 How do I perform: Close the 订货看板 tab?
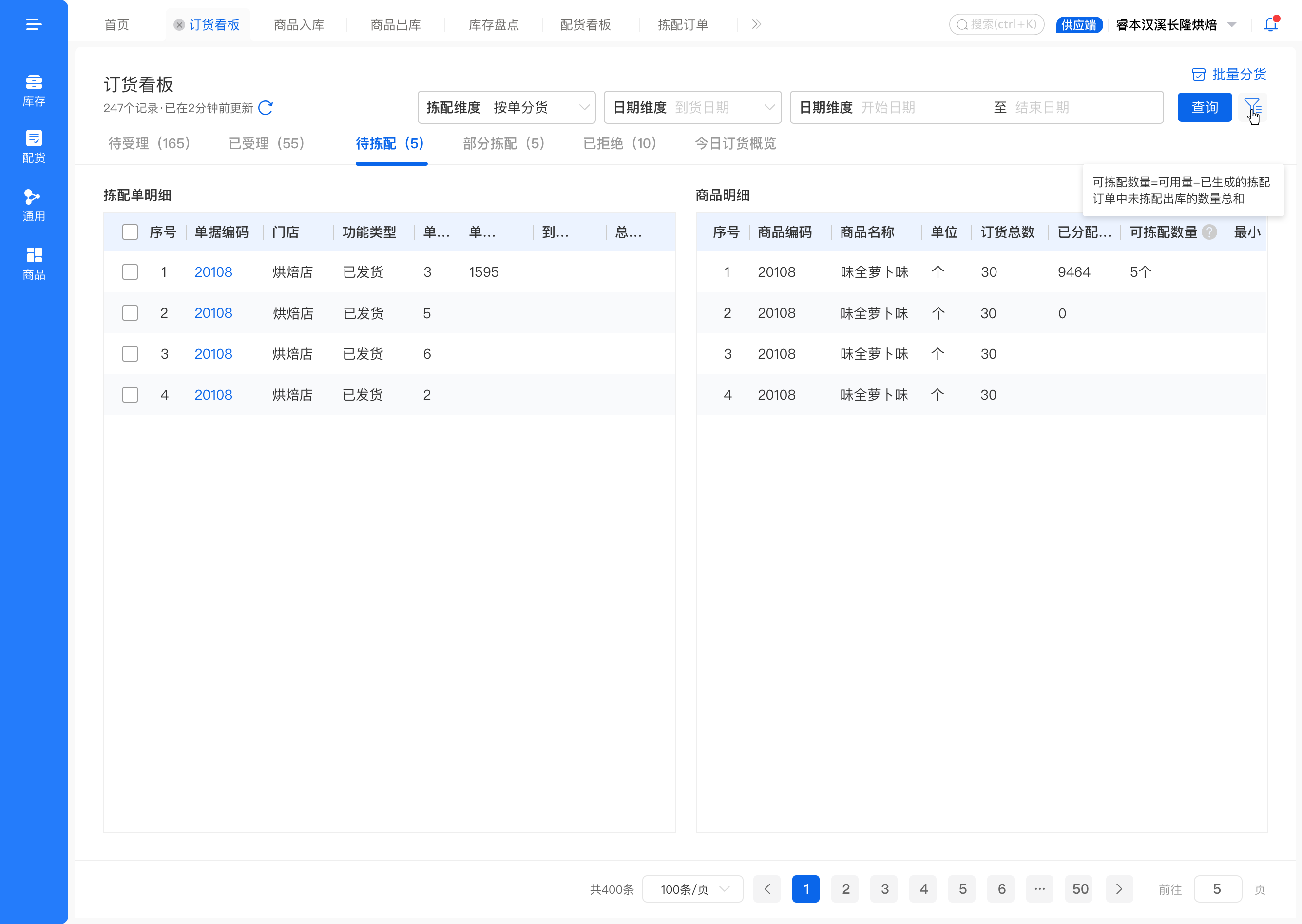tap(179, 24)
